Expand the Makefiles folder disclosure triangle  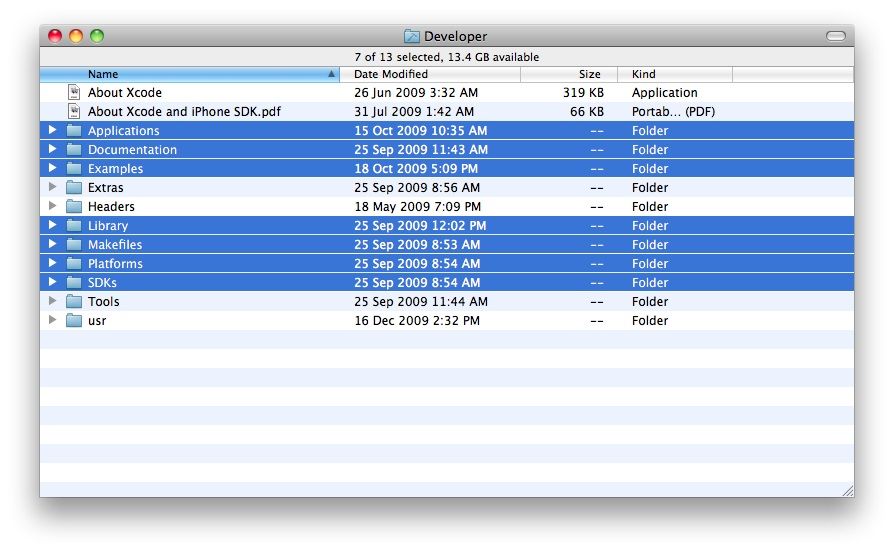coord(52,244)
